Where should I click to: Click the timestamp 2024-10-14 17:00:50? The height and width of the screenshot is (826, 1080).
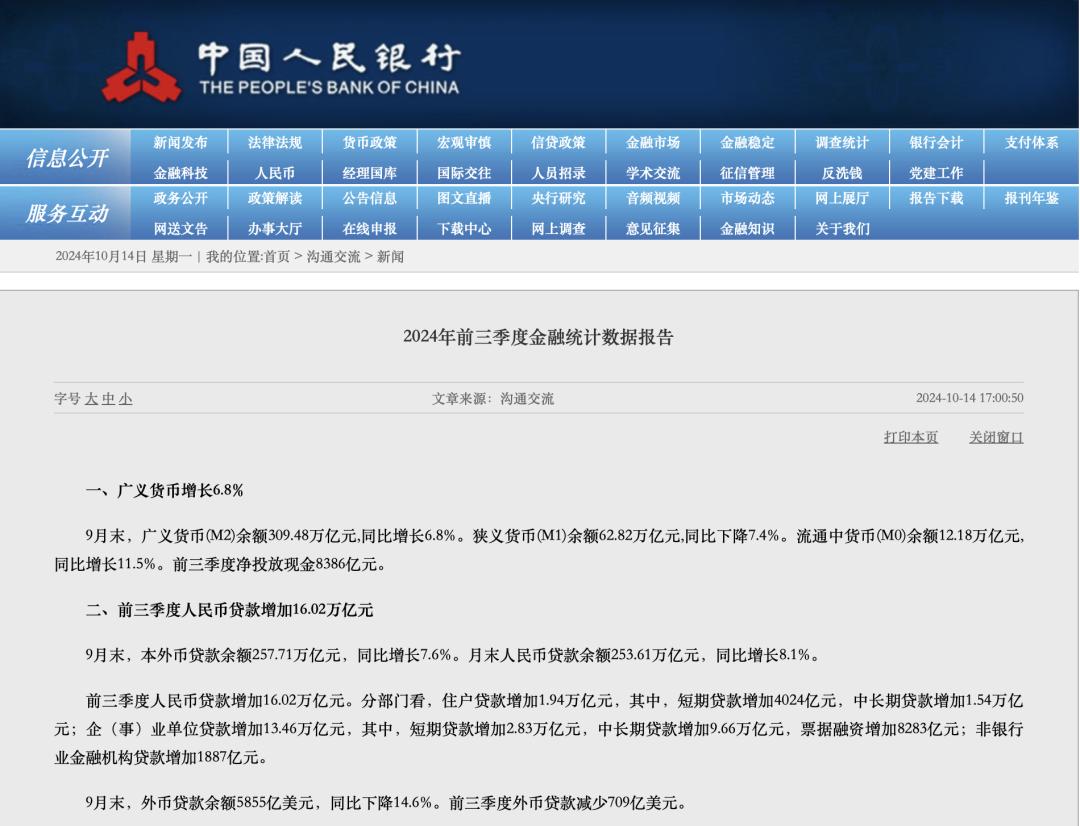coord(970,398)
